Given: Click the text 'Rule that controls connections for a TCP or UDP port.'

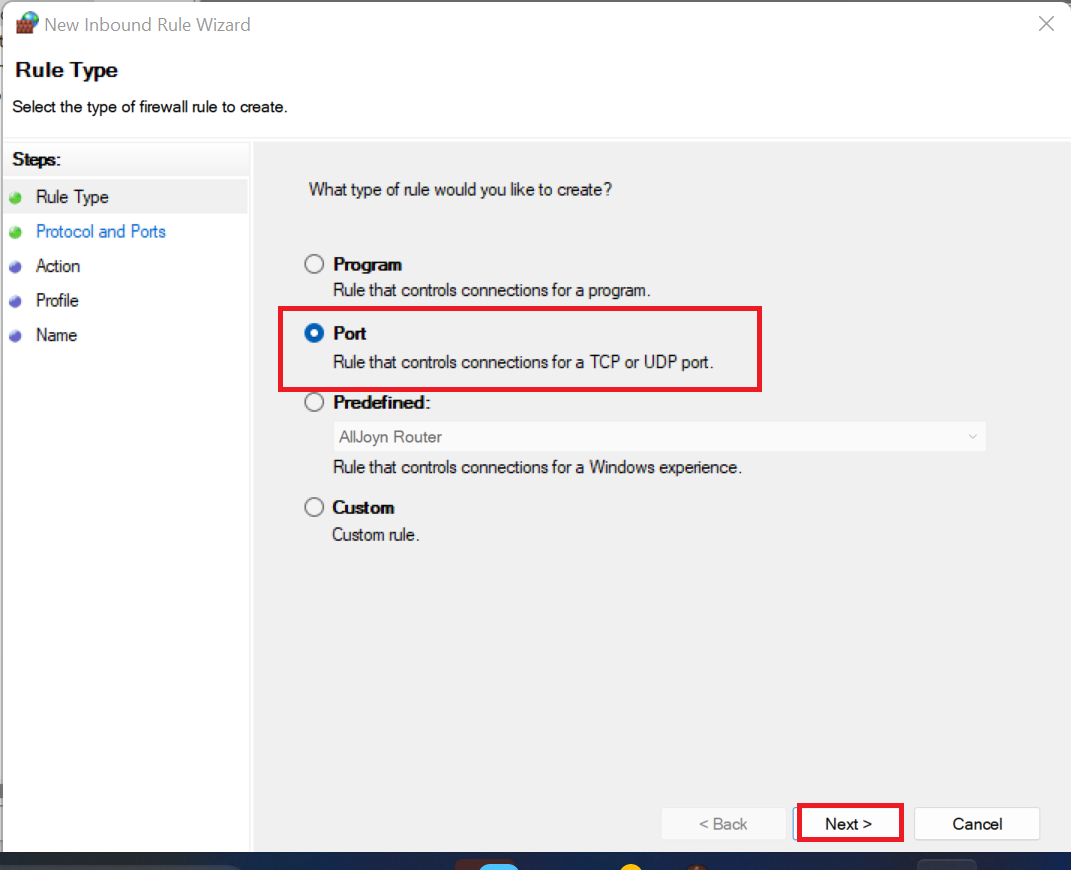Looking at the screenshot, I should point(523,362).
